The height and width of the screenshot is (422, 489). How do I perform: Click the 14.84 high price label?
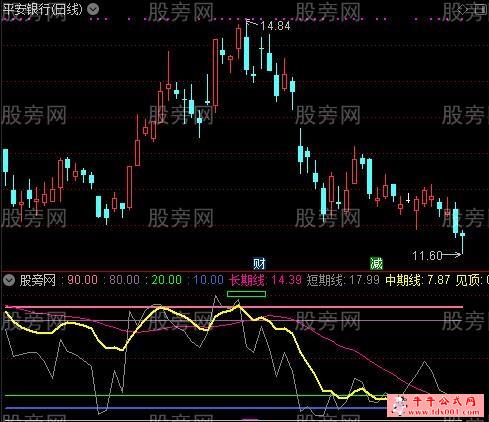[x=275, y=26]
